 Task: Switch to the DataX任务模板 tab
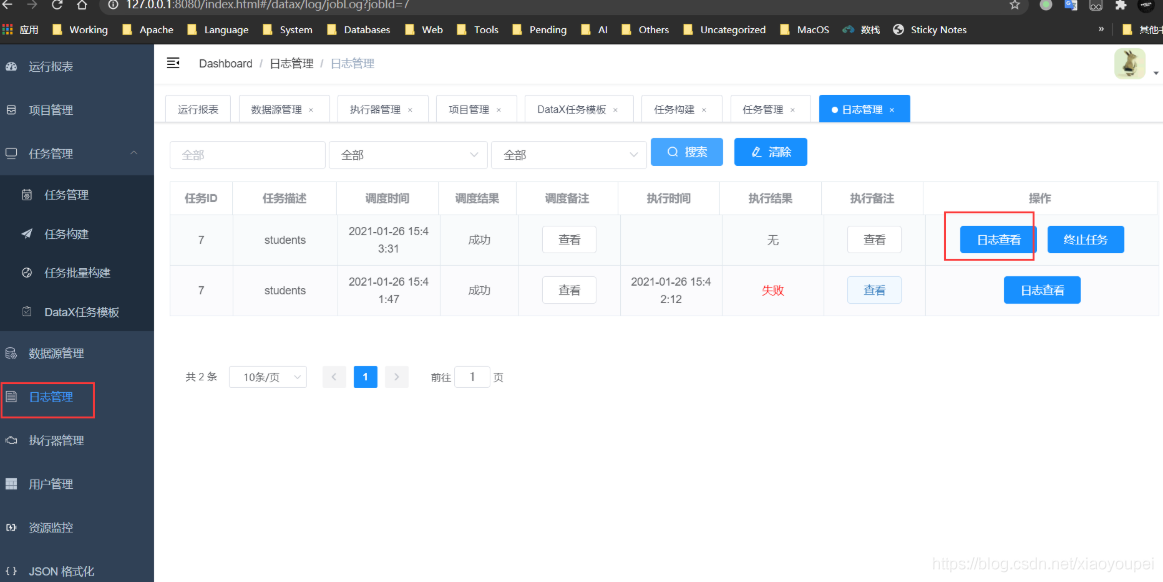point(572,110)
